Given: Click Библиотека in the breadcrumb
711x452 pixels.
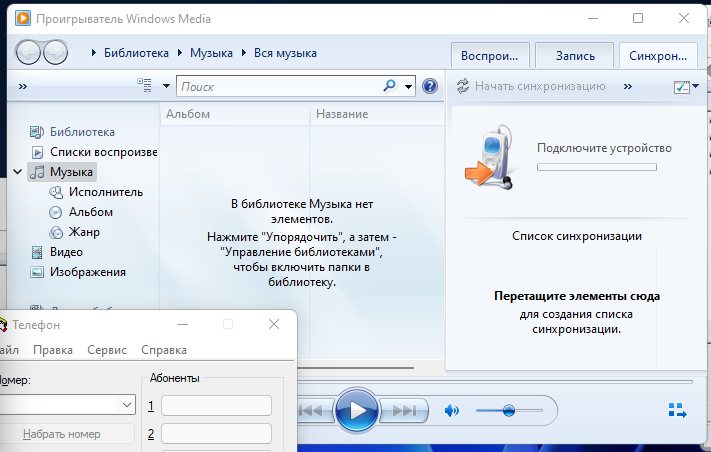Looking at the screenshot, I should click(x=136, y=53).
